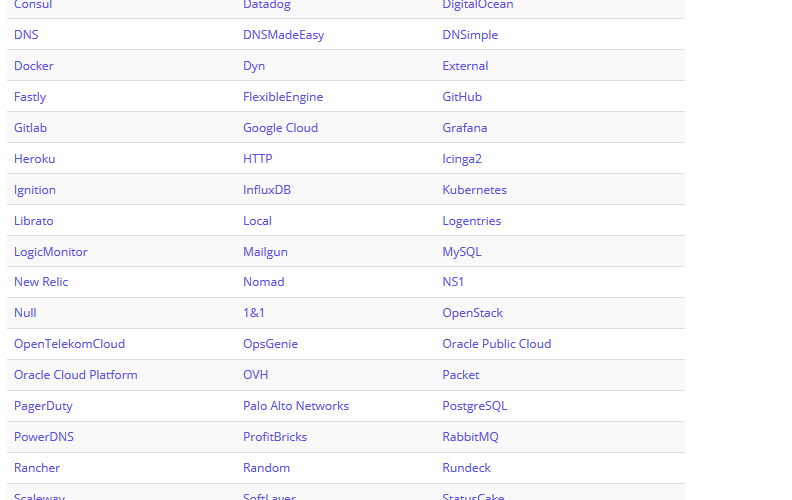
Task: Select the Oracle Cloud Platform link
Action: (76, 375)
